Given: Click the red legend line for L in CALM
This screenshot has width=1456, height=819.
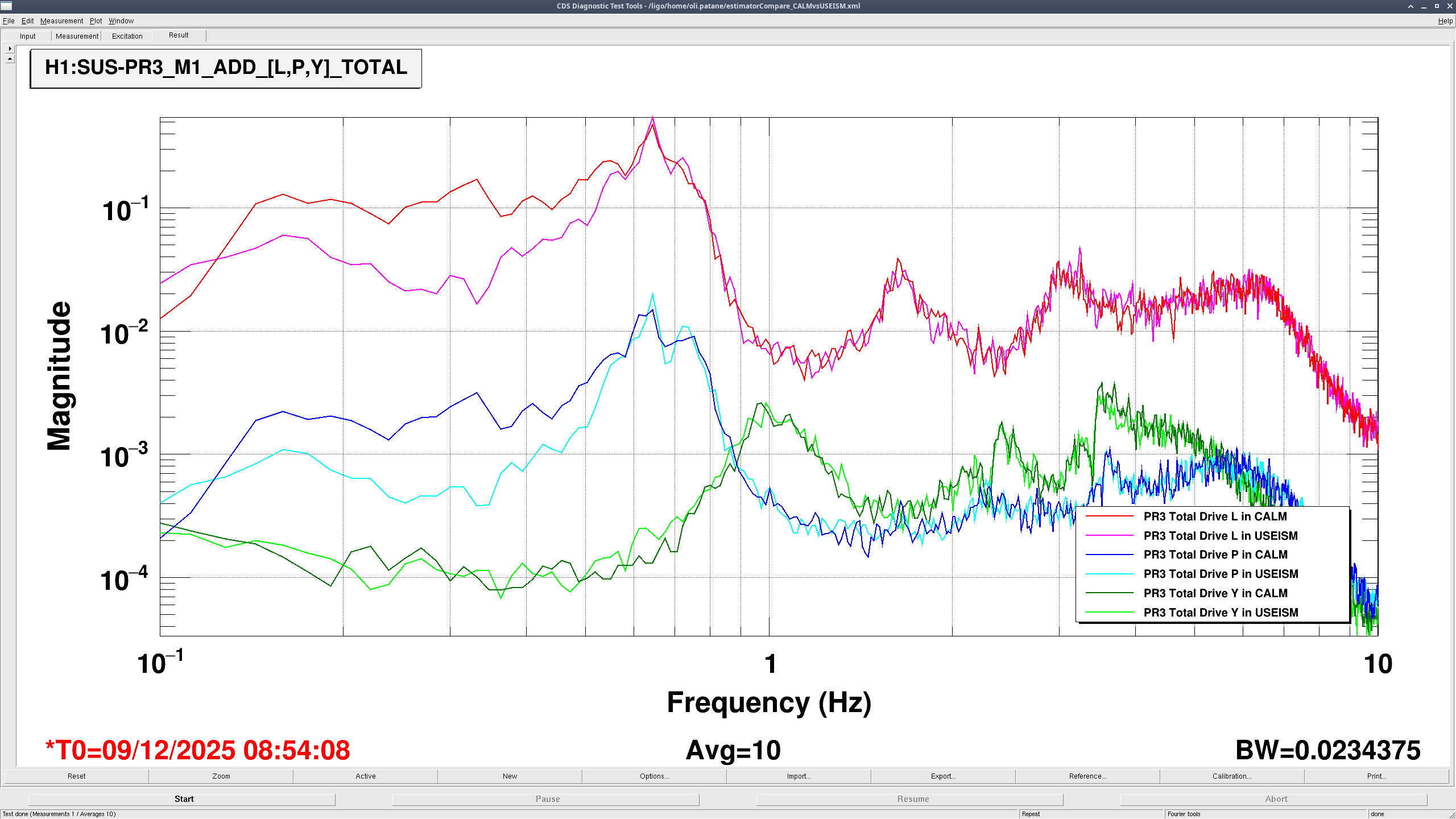Looking at the screenshot, I should [x=1110, y=516].
